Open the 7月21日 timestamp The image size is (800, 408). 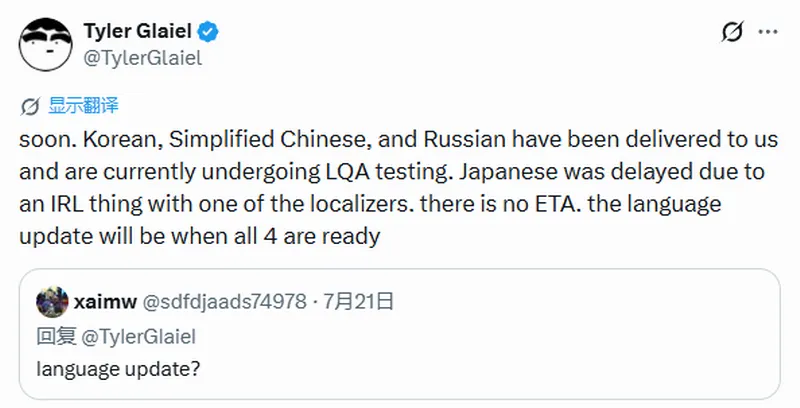point(359,302)
